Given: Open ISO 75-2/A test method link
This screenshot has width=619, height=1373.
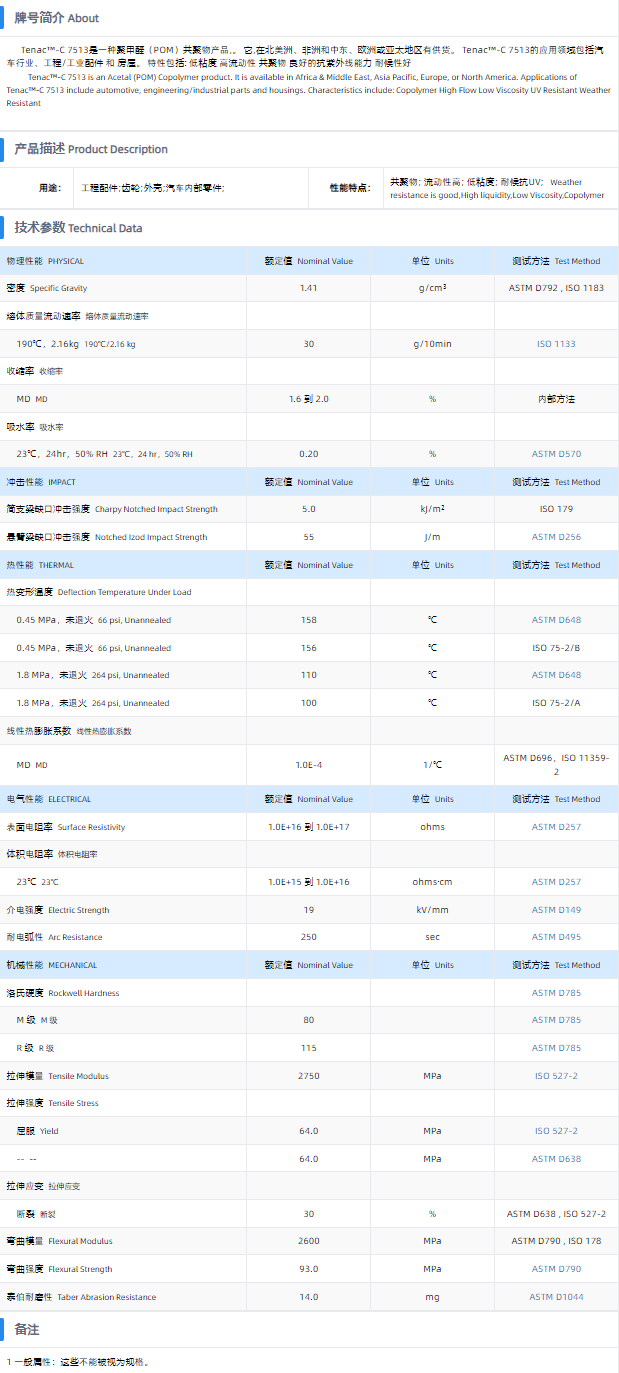Looking at the screenshot, I should pos(556,703).
